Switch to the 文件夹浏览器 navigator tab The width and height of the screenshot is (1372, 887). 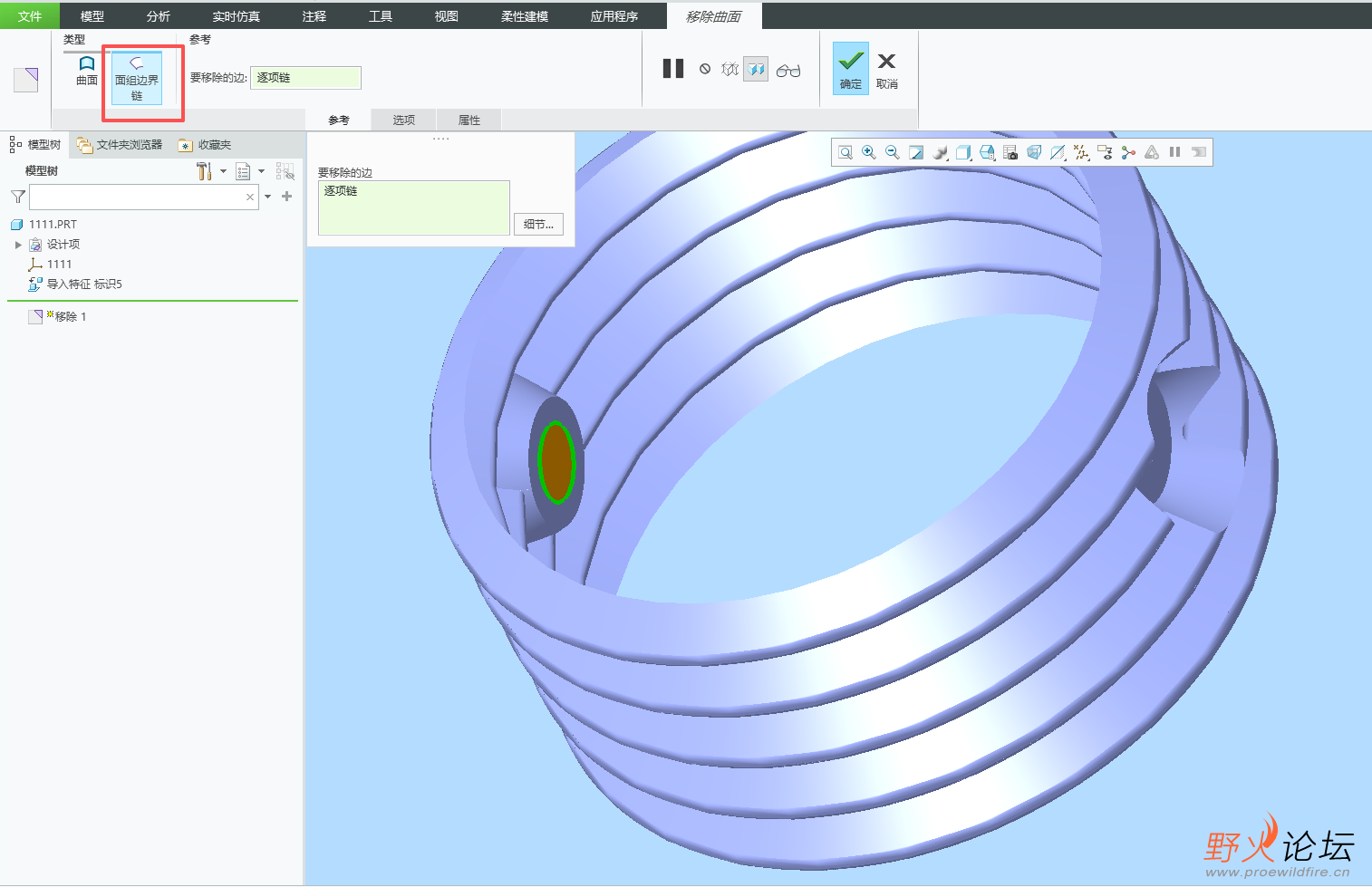point(120,145)
